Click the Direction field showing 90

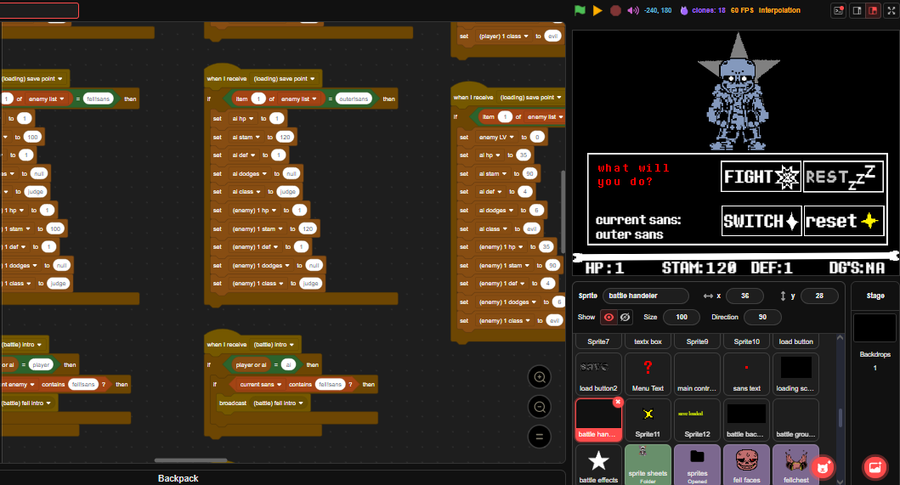[x=762, y=317]
